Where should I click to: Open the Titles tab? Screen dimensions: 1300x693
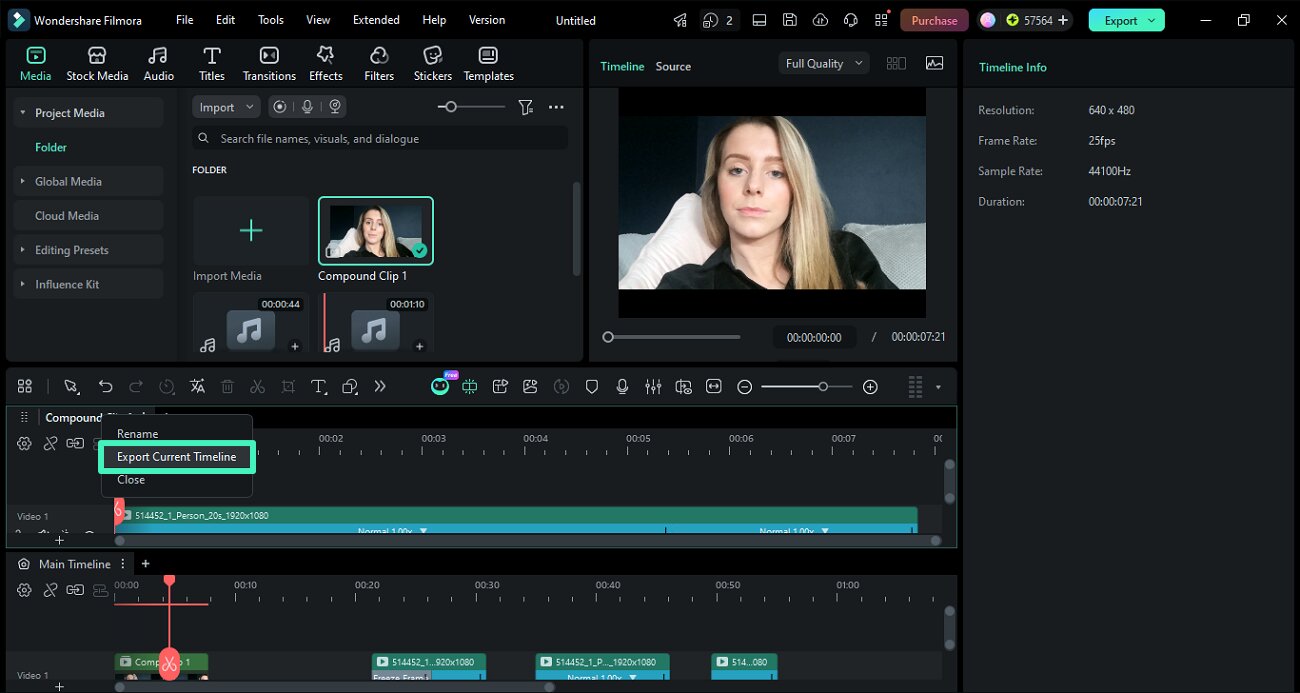click(211, 64)
